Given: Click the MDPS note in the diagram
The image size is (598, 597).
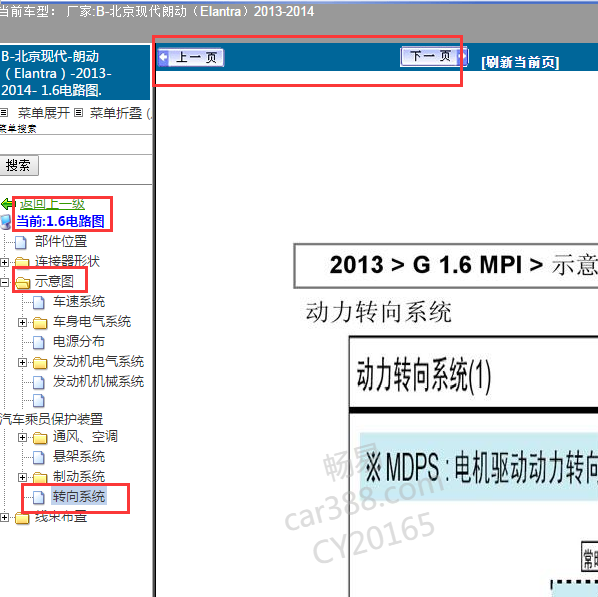Looking at the screenshot, I should 479,467.
